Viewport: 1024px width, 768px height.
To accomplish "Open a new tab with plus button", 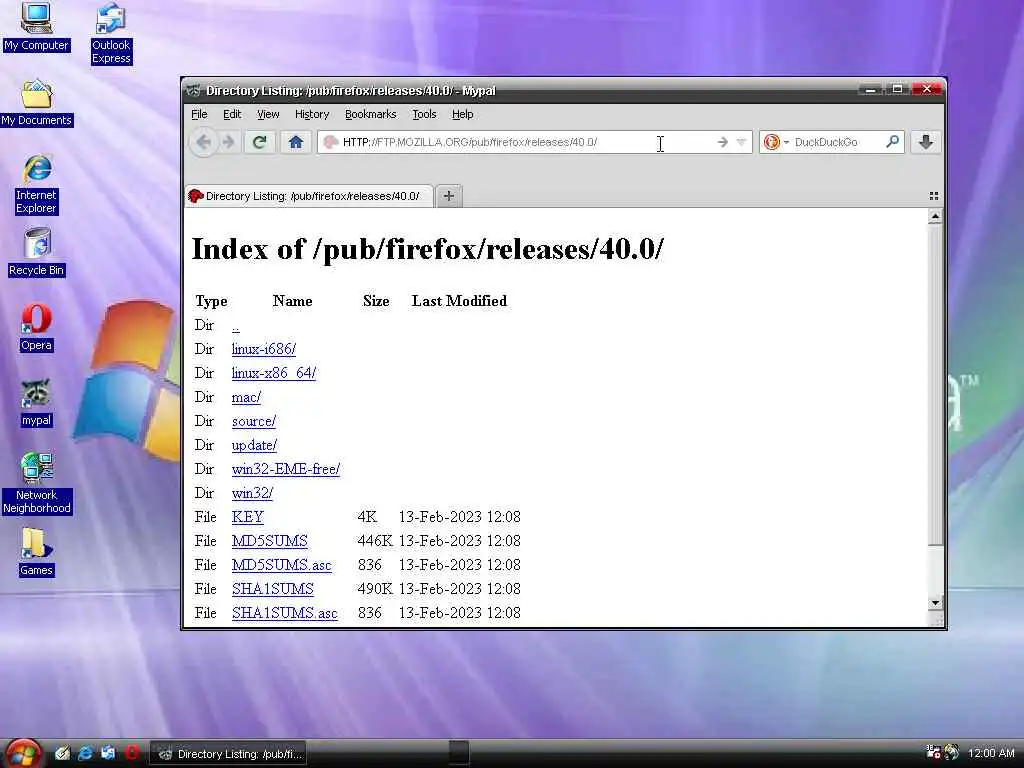I will (x=449, y=196).
